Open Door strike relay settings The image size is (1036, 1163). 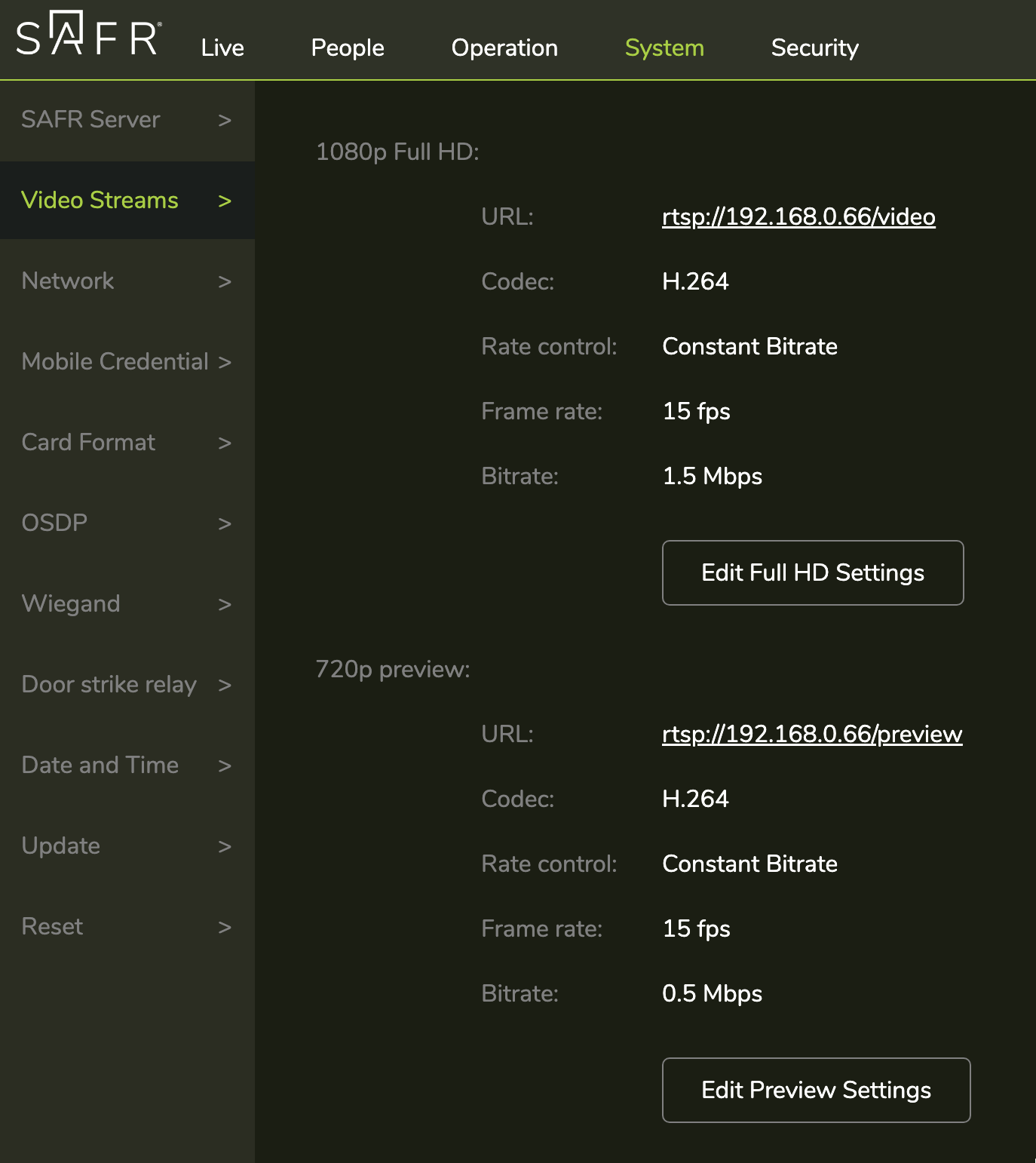tap(109, 684)
